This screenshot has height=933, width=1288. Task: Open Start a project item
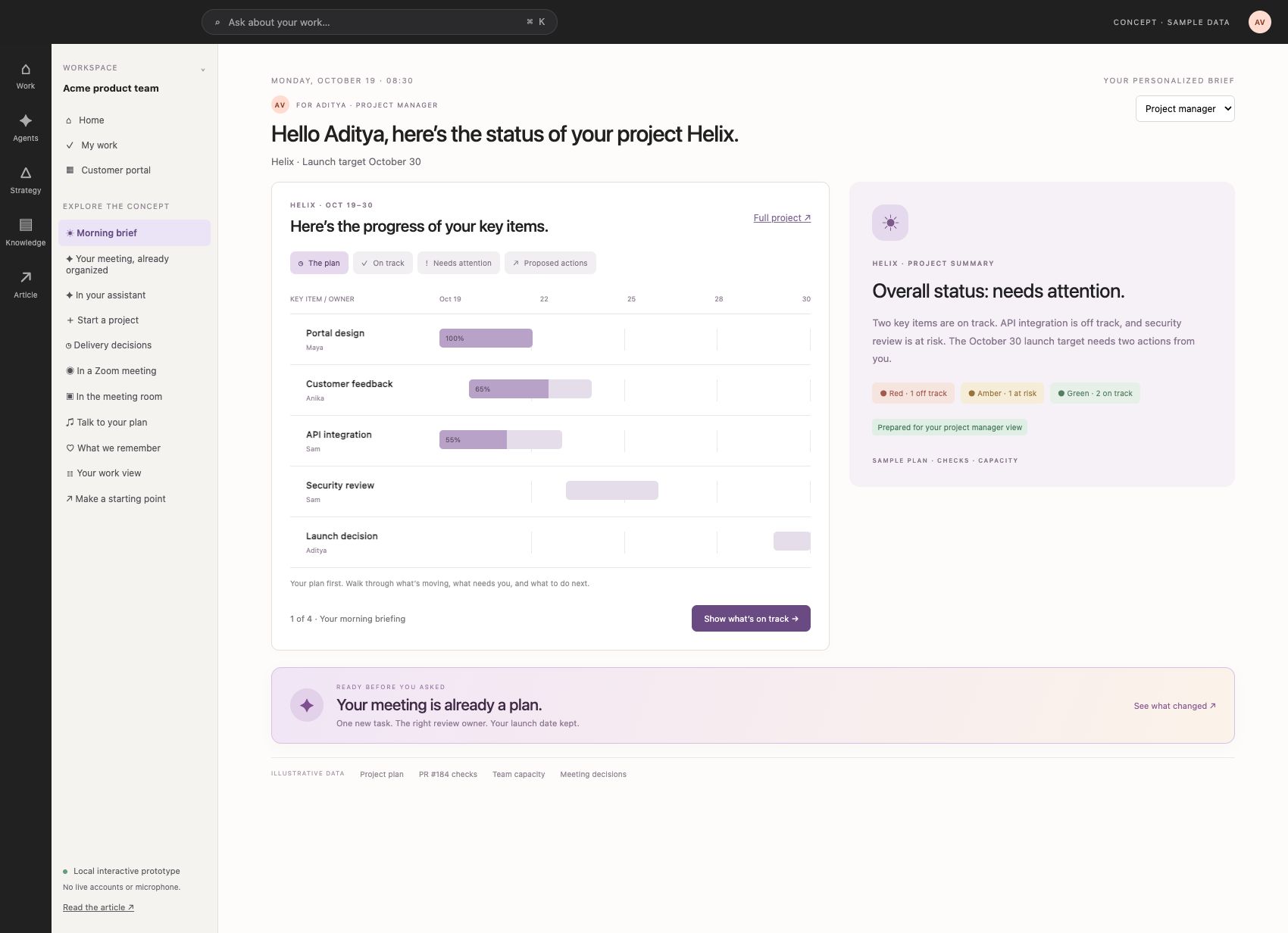135,320
